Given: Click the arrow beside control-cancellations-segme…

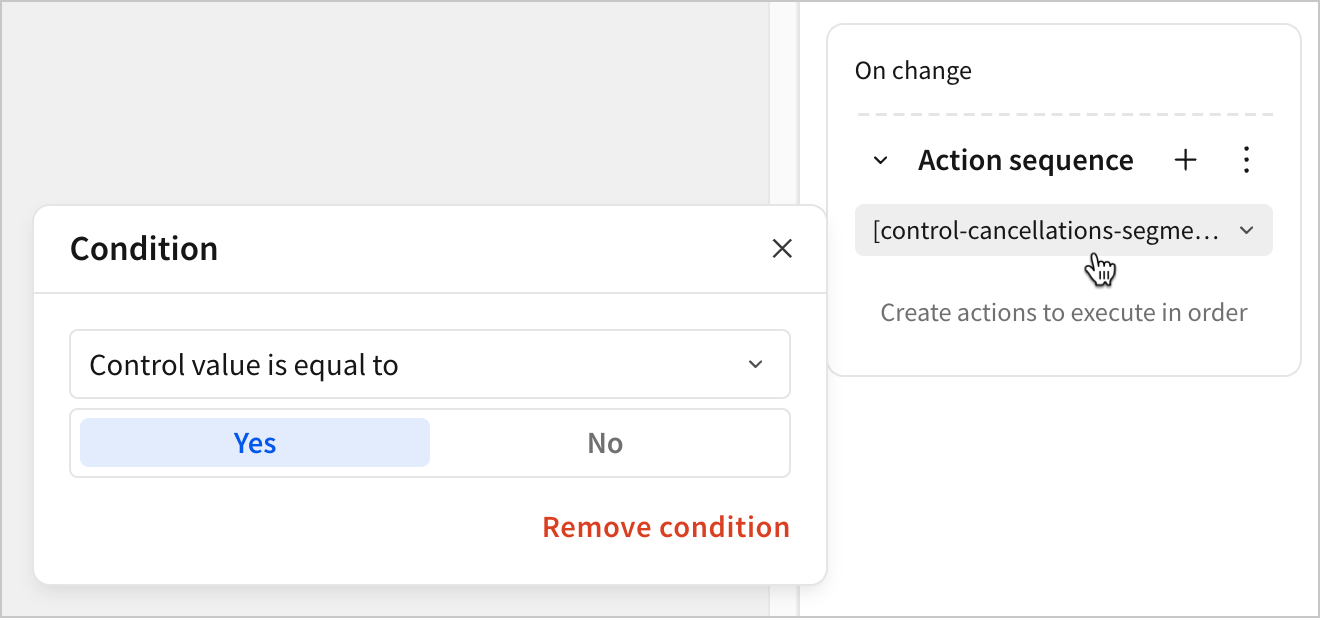Looking at the screenshot, I should 1247,231.
